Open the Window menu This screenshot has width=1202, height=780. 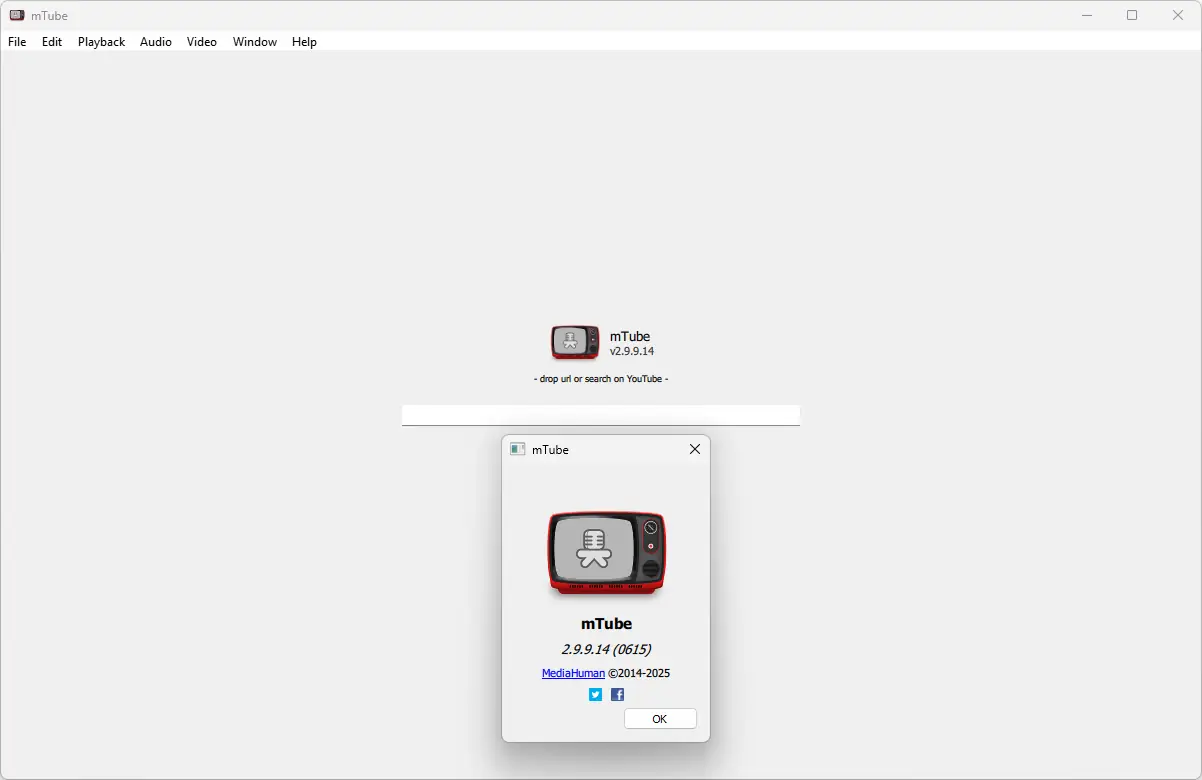point(254,42)
